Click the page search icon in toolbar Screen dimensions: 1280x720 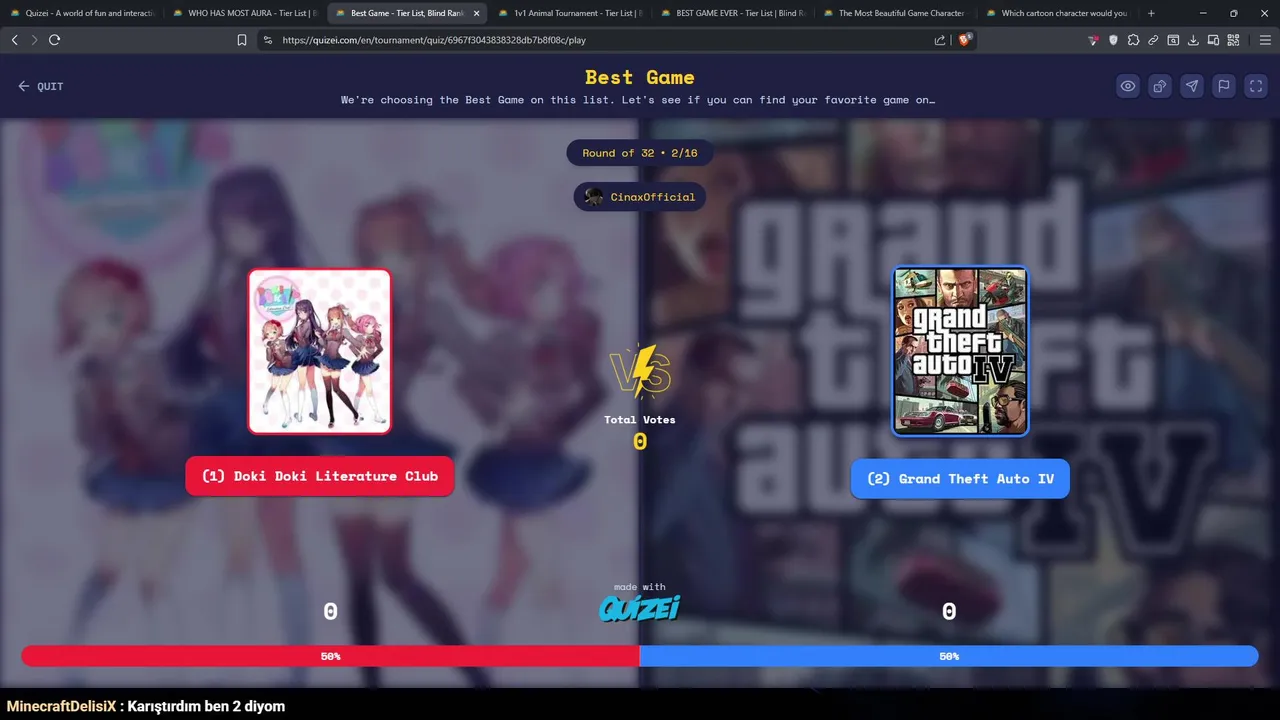[x=1173, y=40]
